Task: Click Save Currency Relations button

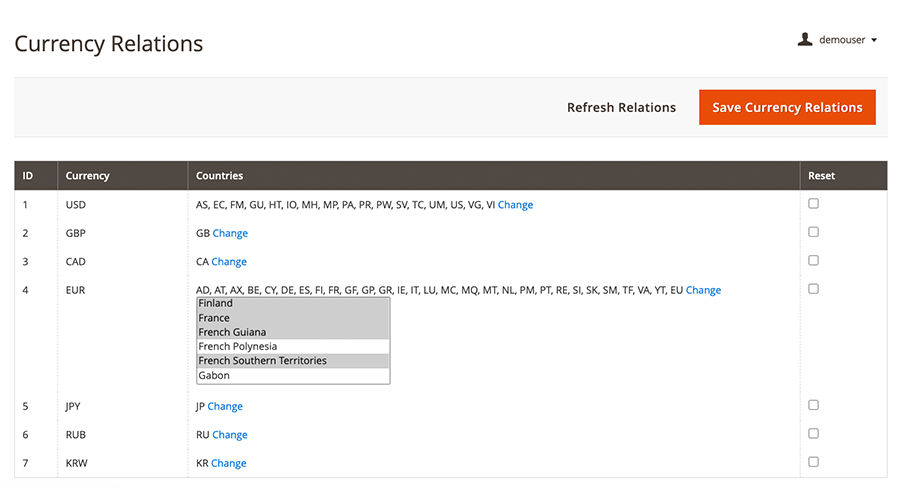Action: click(x=787, y=107)
